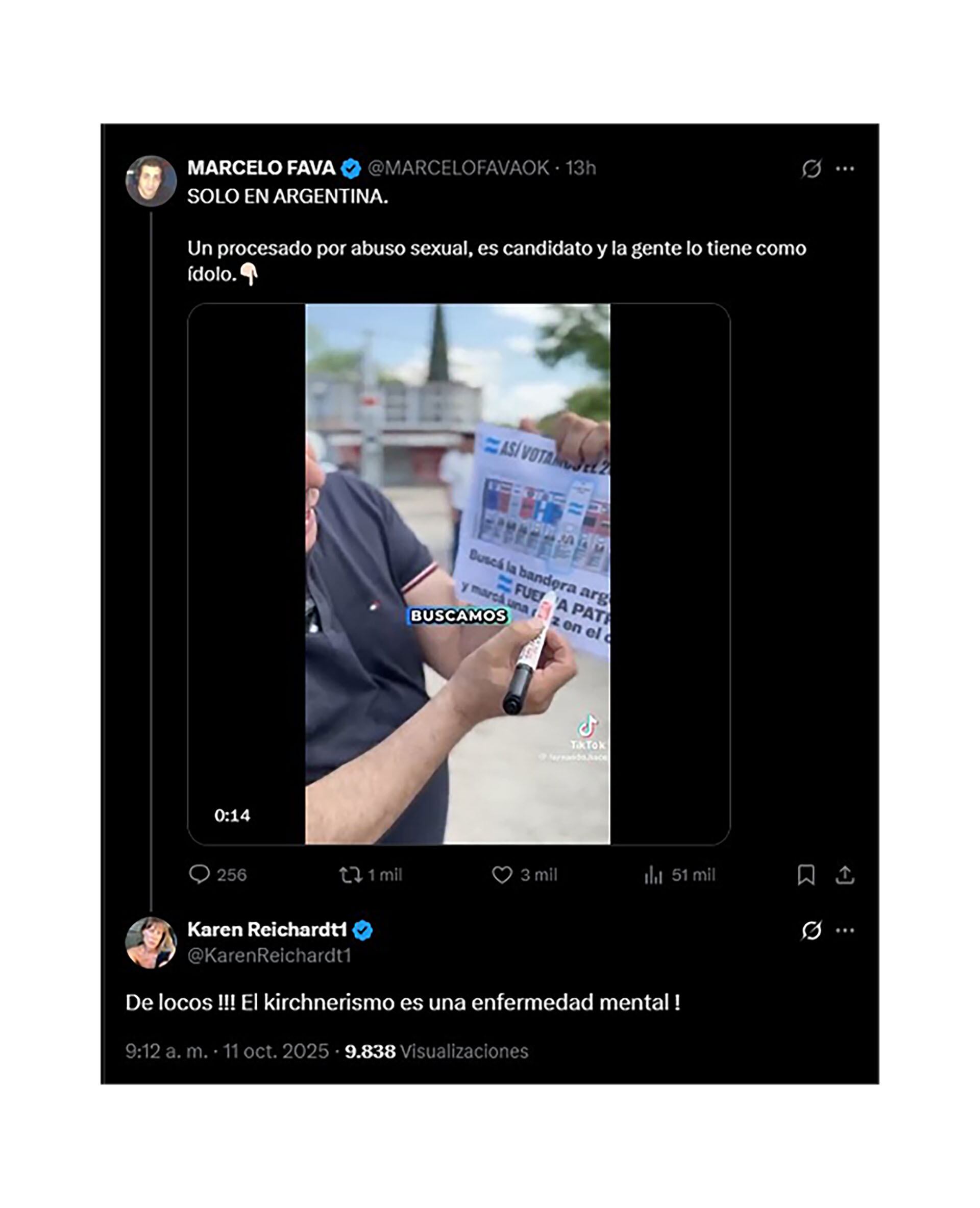Screen dimensions: 980x1208
Task: Click the reply icon with 256 comments
Action: [199, 874]
